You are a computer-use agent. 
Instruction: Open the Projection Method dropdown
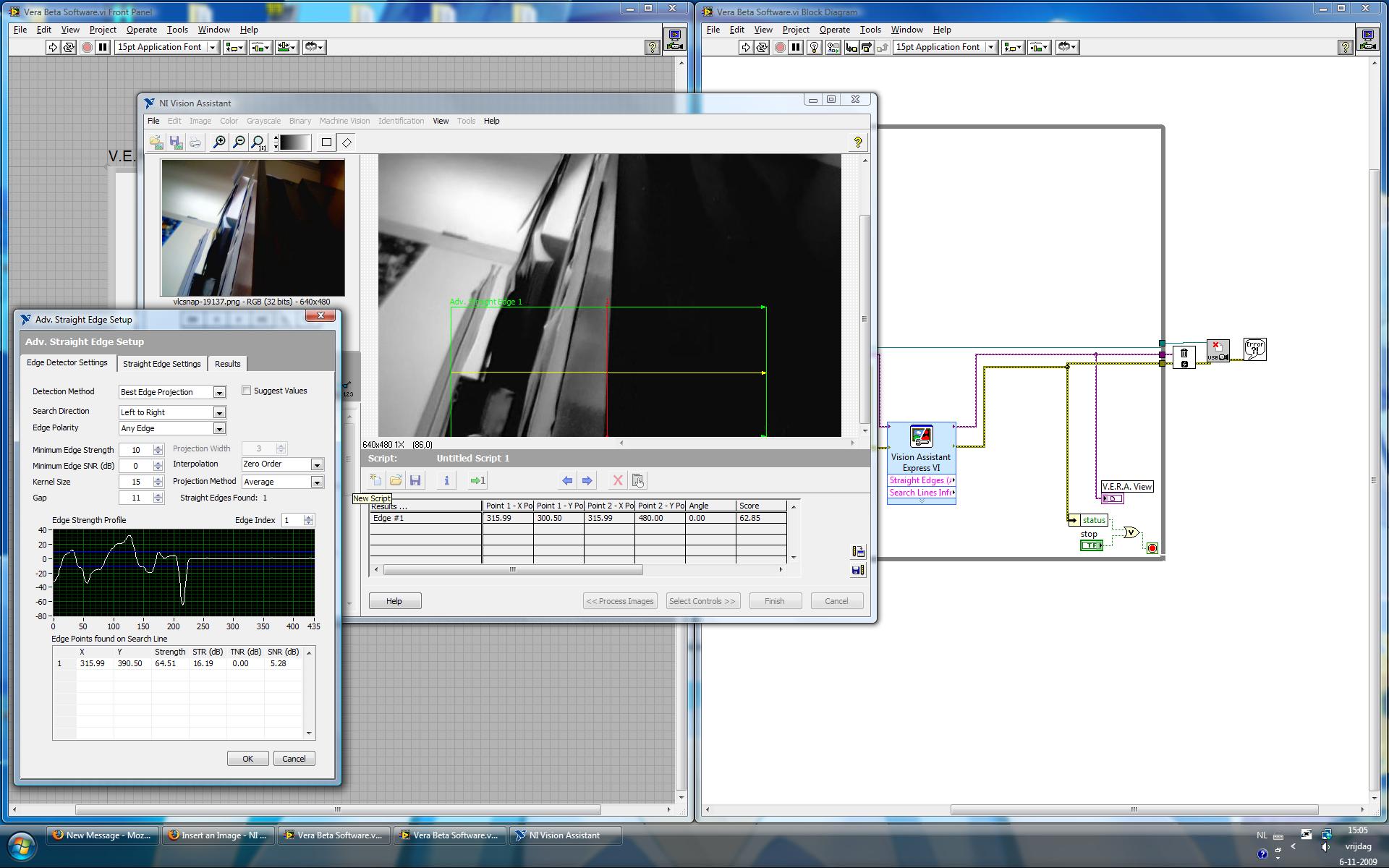[317, 482]
